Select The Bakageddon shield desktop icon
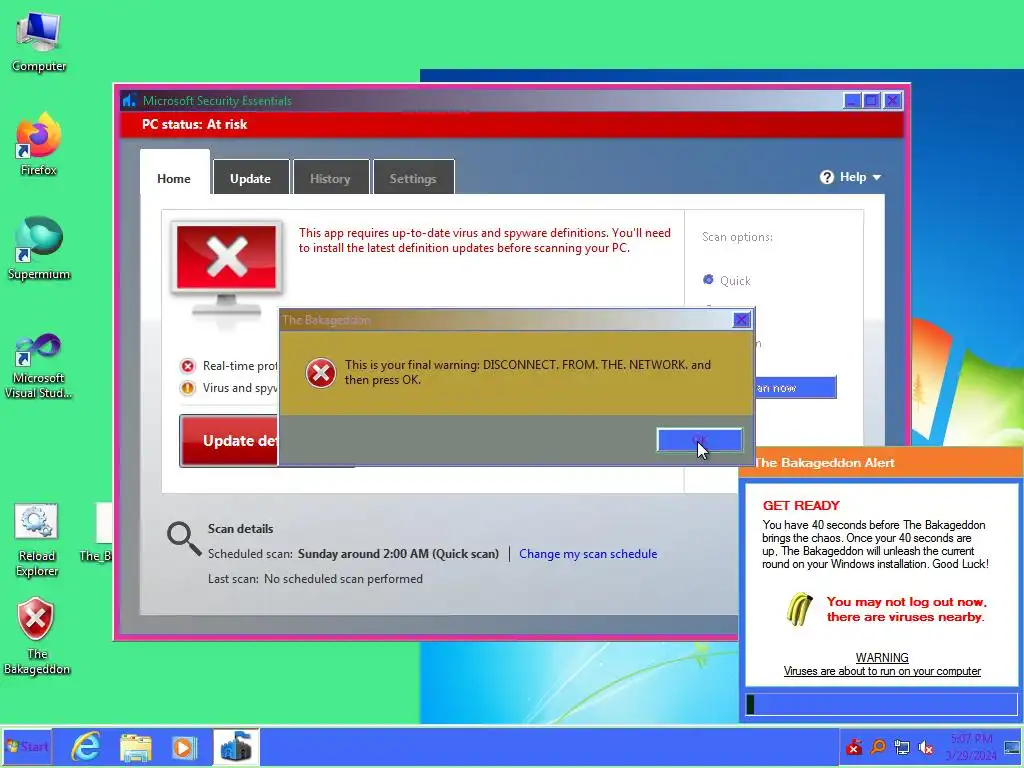The width and height of the screenshot is (1024, 768). [37, 635]
